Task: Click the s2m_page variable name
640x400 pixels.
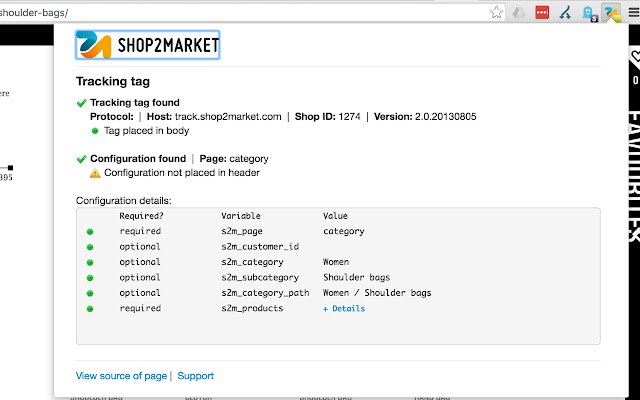Action: [x=242, y=231]
